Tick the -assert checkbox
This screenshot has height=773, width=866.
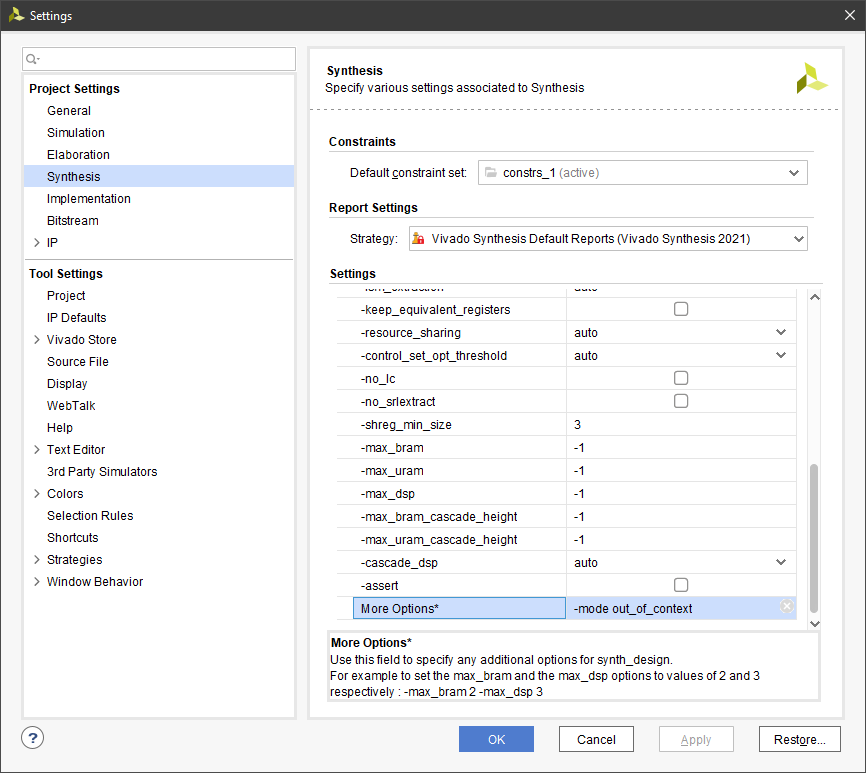pyautogui.click(x=681, y=585)
